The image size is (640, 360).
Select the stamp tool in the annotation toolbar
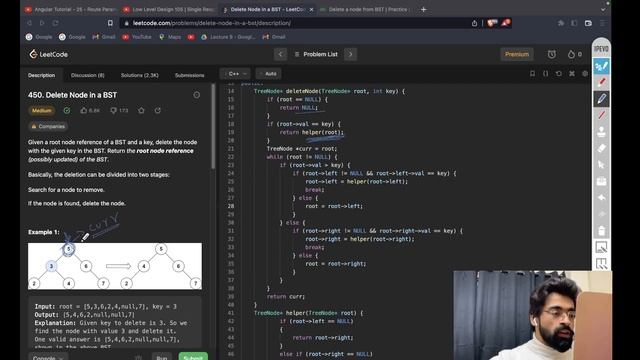pyautogui.click(x=601, y=132)
